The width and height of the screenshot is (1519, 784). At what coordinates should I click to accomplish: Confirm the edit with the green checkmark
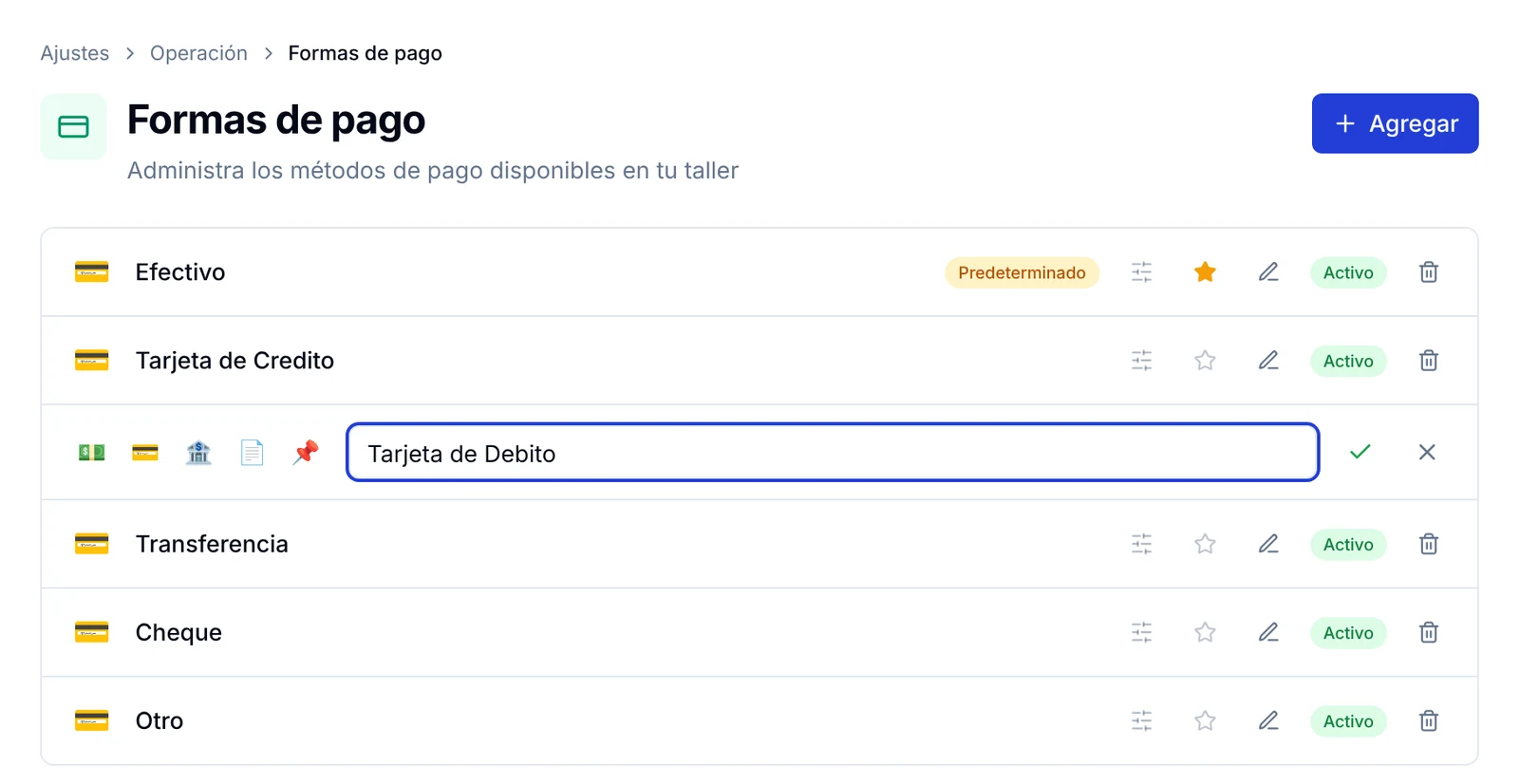(x=1360, y=452)
